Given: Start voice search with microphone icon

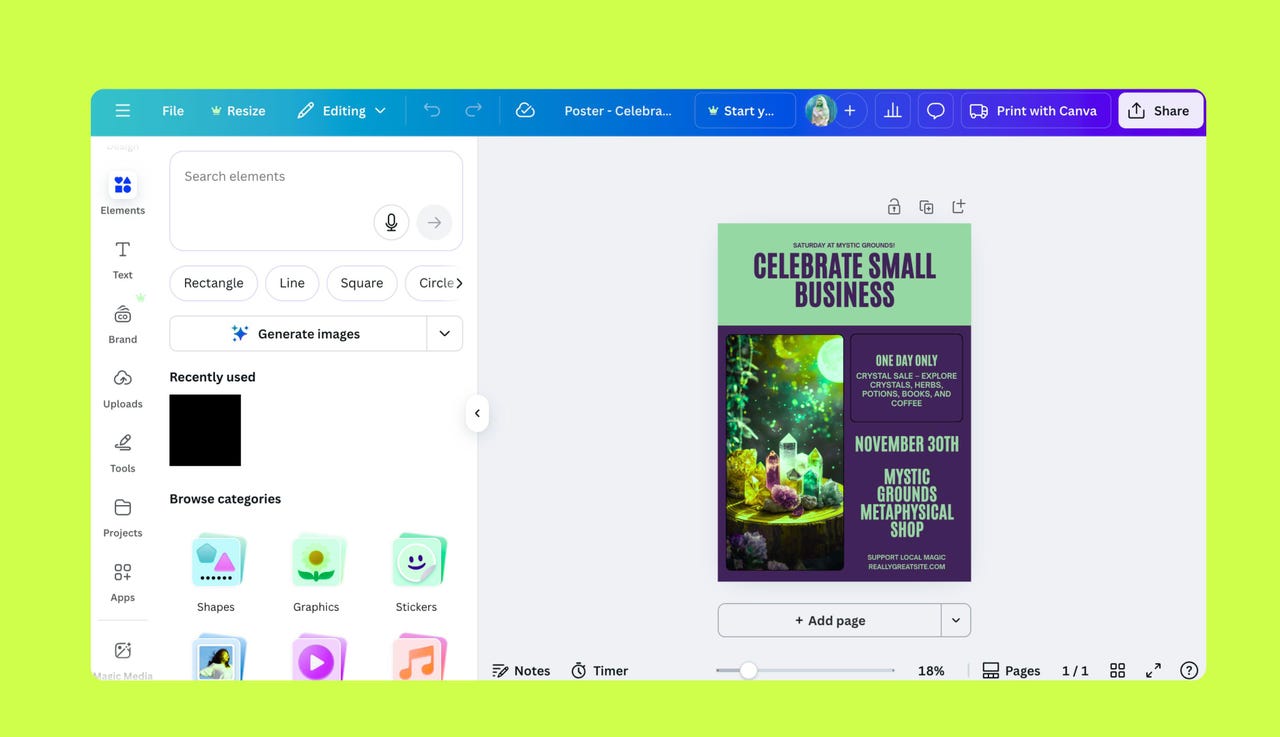Looking at the screenshot, I should [391, 222].
